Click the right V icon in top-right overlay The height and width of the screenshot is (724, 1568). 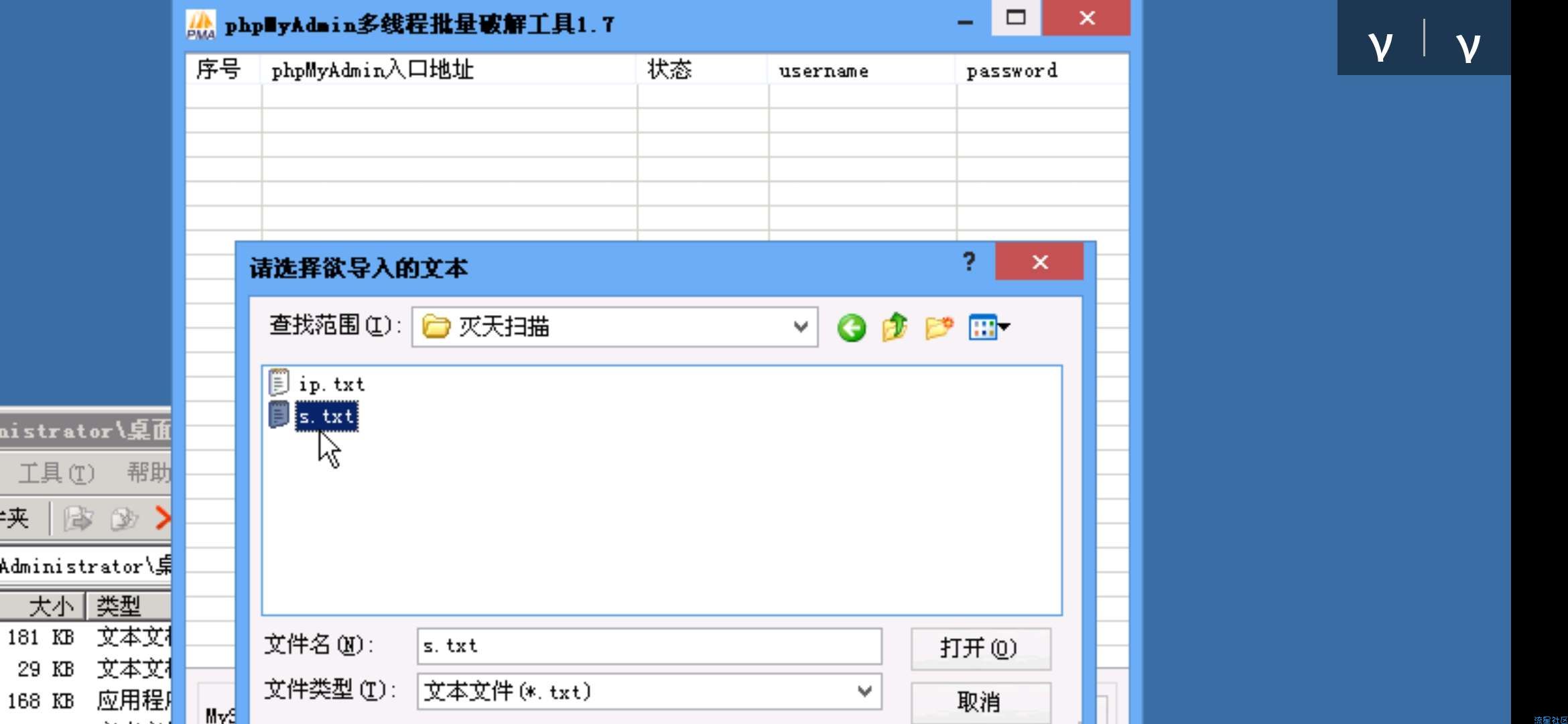coord(1467,47)
